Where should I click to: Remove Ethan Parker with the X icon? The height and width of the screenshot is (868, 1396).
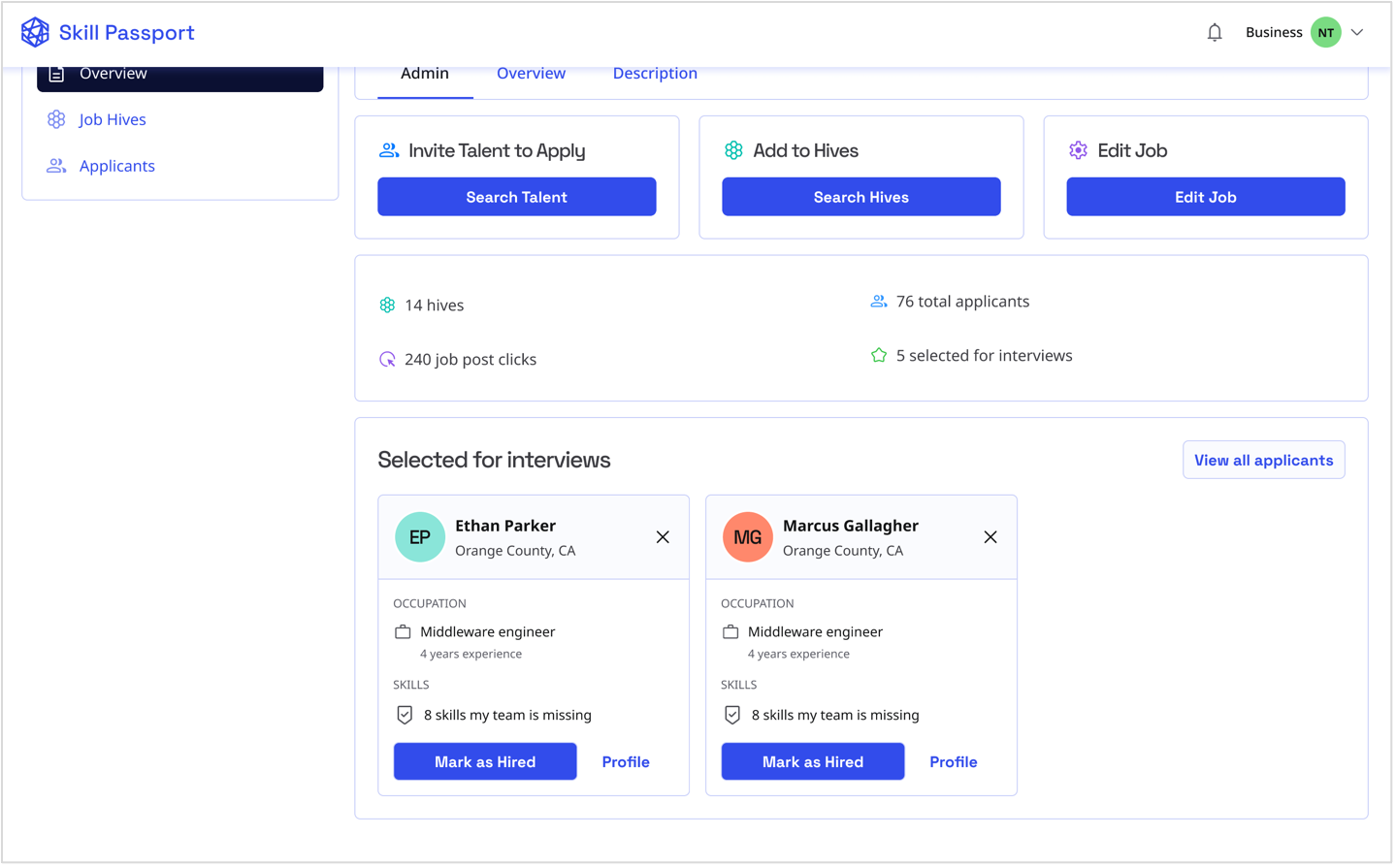pos(663,537)
